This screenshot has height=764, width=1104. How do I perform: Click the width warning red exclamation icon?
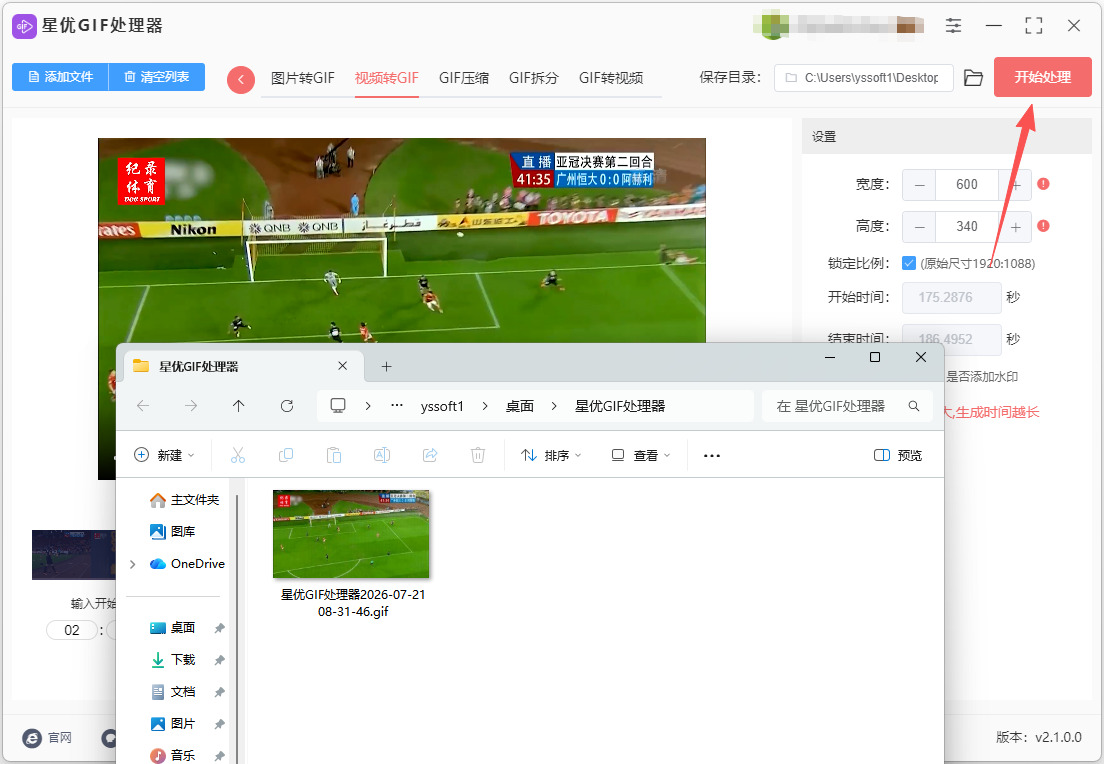click(x=1043, y=184)
